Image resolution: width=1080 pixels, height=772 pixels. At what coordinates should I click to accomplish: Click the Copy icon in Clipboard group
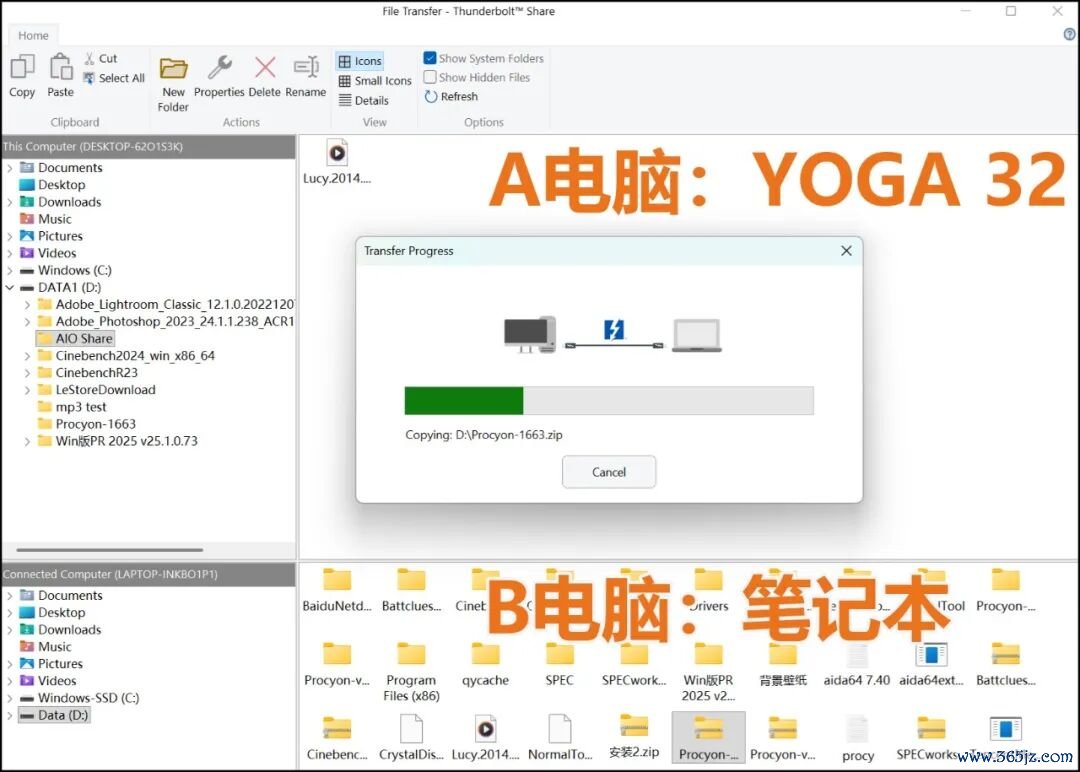(22, 67)
